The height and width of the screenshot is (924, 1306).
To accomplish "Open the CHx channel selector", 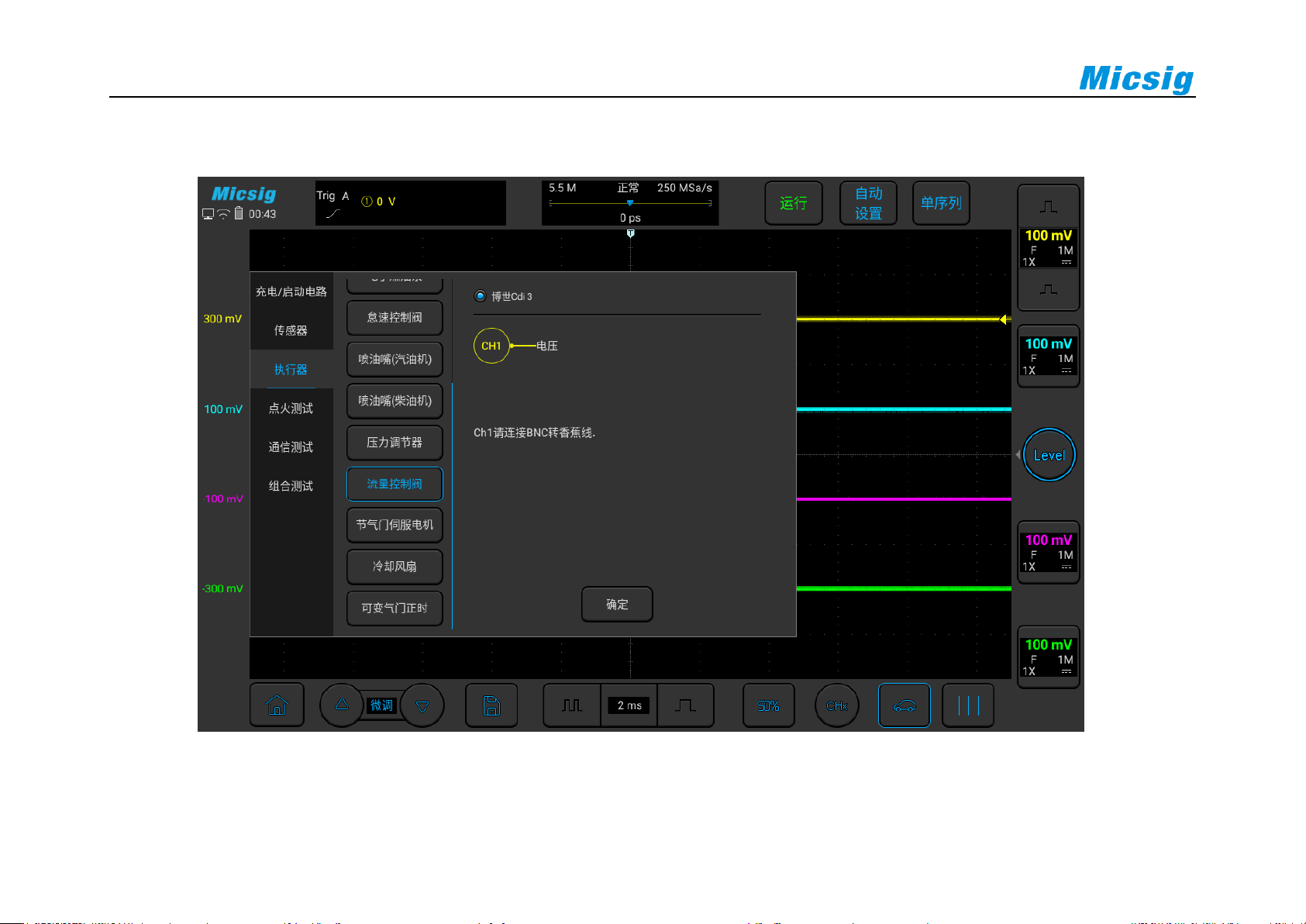I will click(837, 705).
